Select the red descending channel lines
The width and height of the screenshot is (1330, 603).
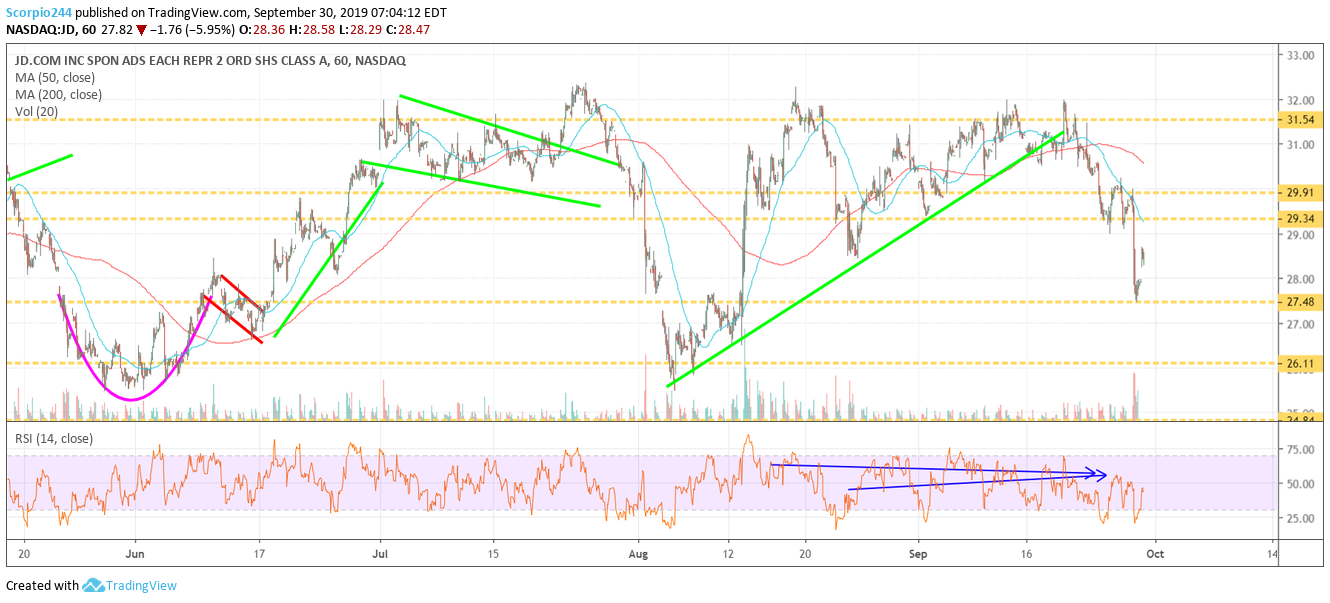point(234,308)
